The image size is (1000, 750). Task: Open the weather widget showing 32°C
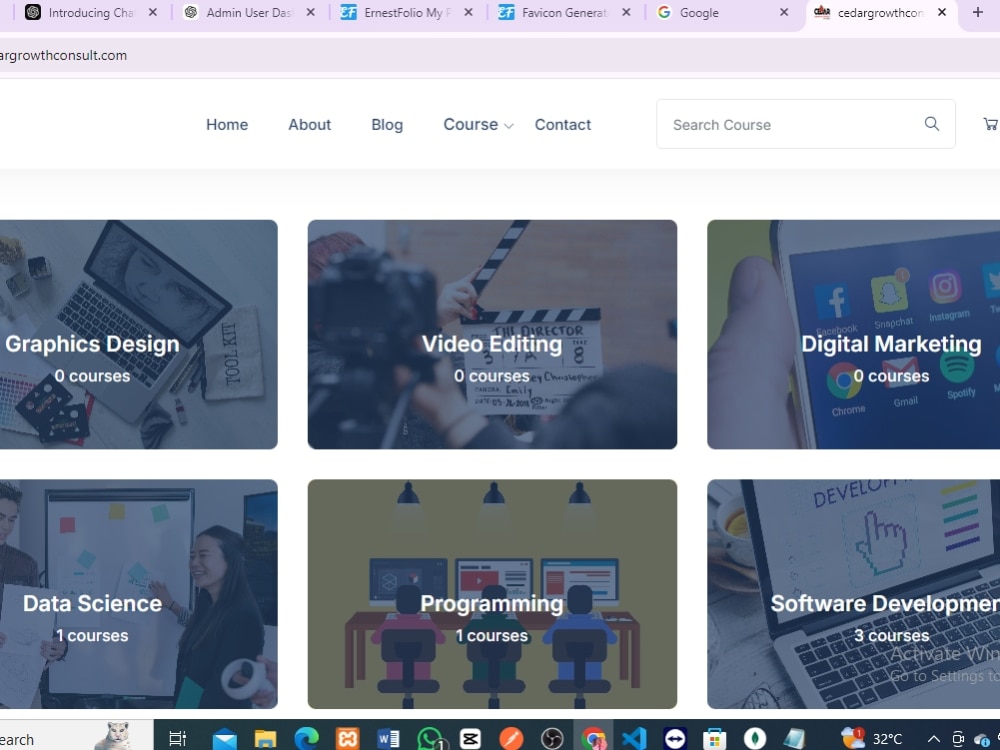click(x=871, y=739)
